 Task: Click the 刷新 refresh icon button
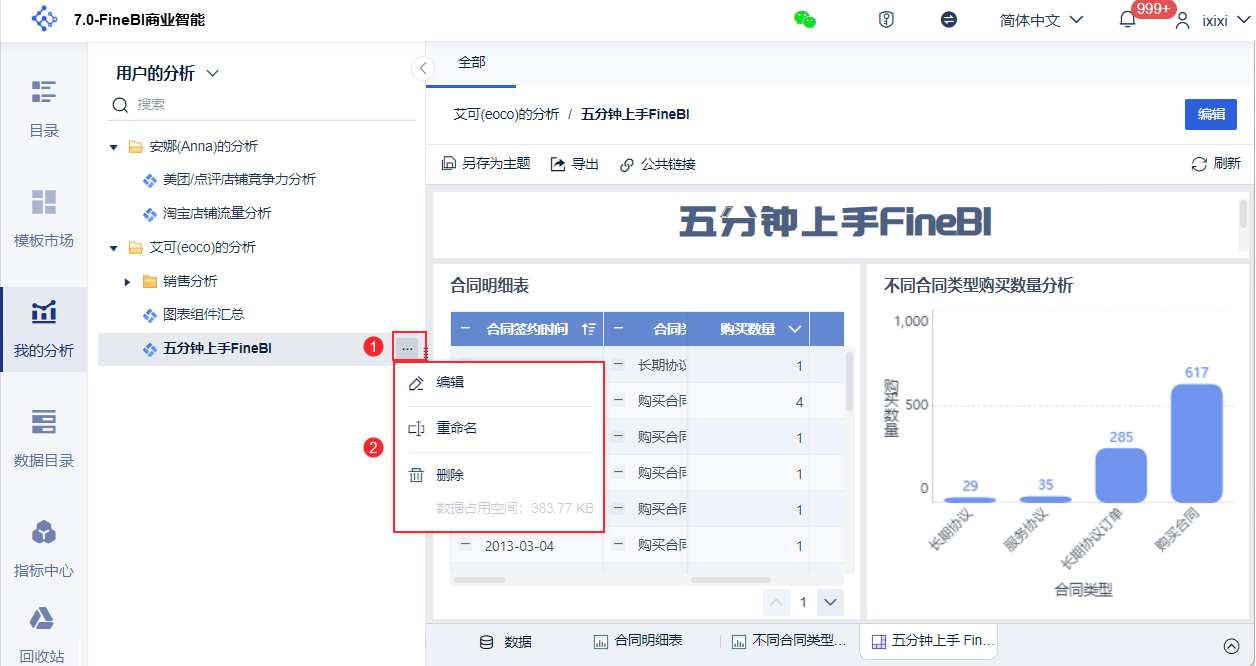pyautogui.click(x=1199, y=164)
